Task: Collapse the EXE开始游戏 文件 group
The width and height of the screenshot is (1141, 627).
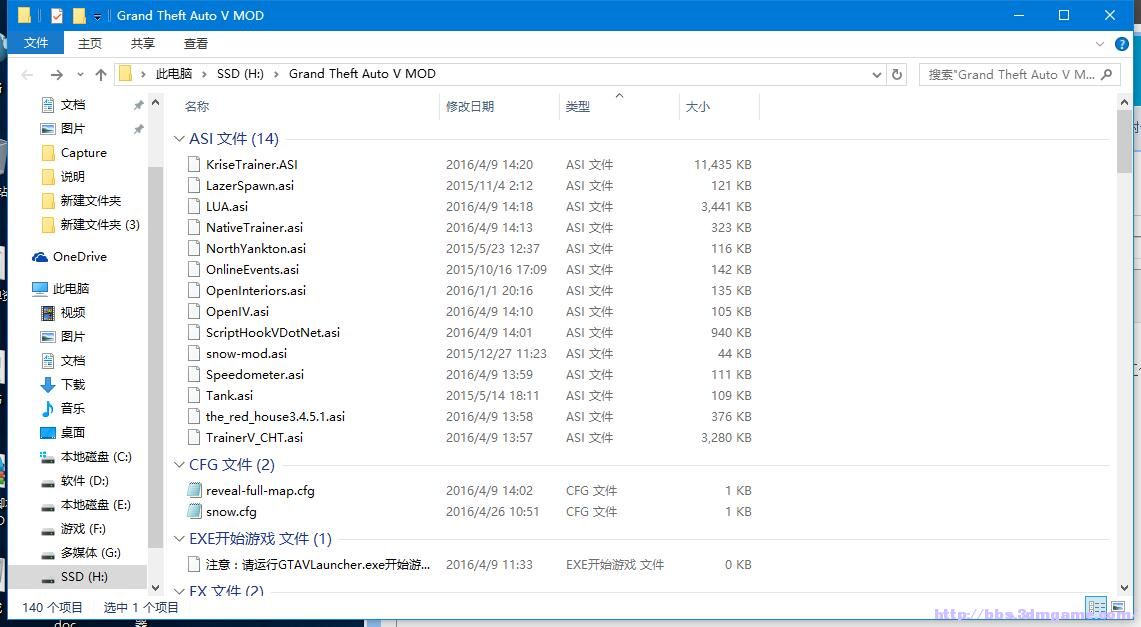Action: coord(179,539)
